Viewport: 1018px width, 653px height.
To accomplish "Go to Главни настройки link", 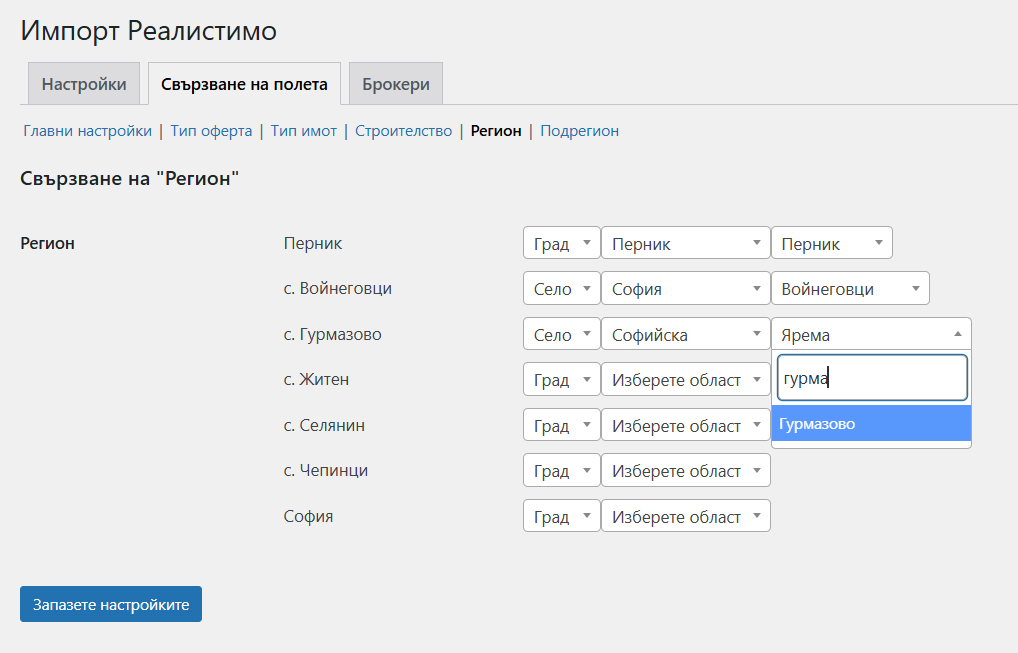I will point(87,131).
